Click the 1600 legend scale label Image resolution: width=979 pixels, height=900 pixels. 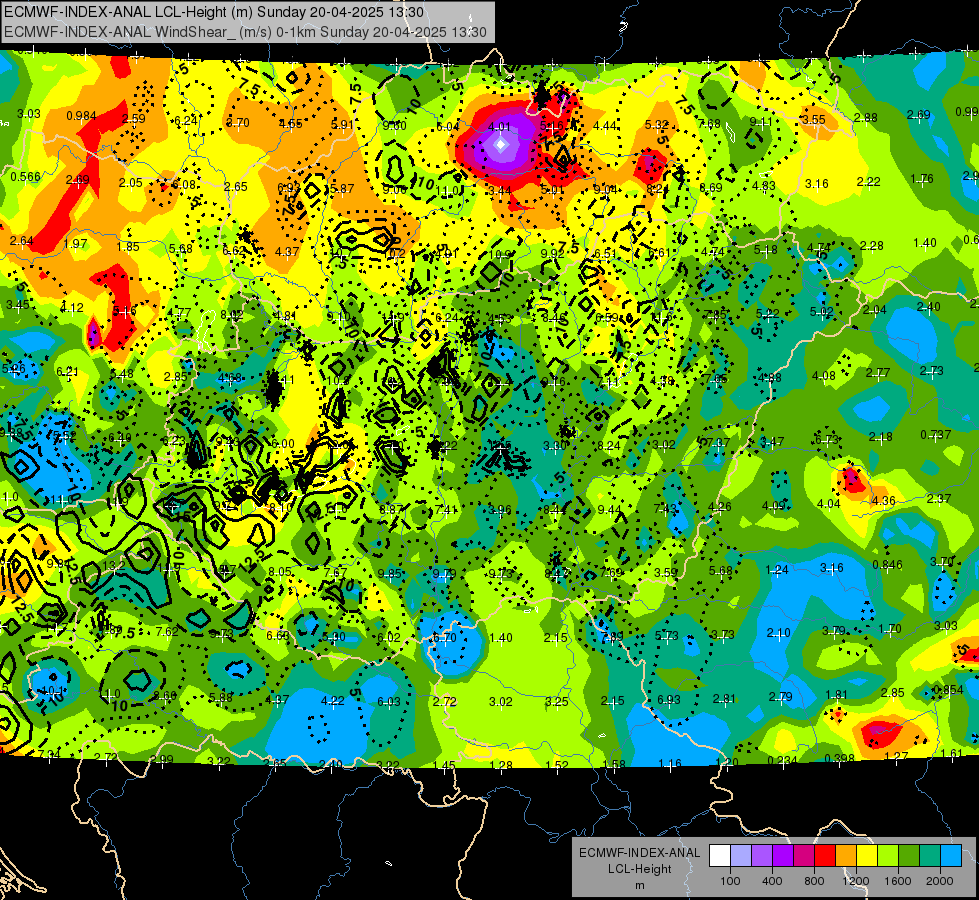898,881
